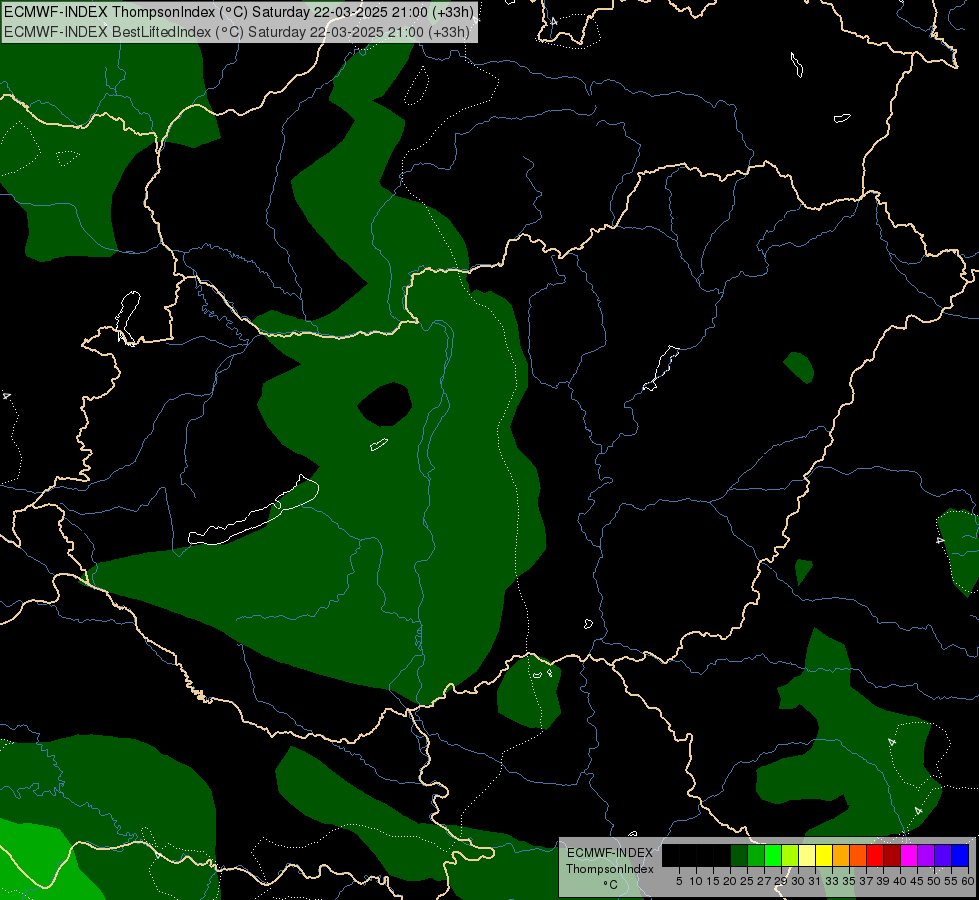
Task: Click the '50' tick label in legend
Action: click(x=934, y=881)
